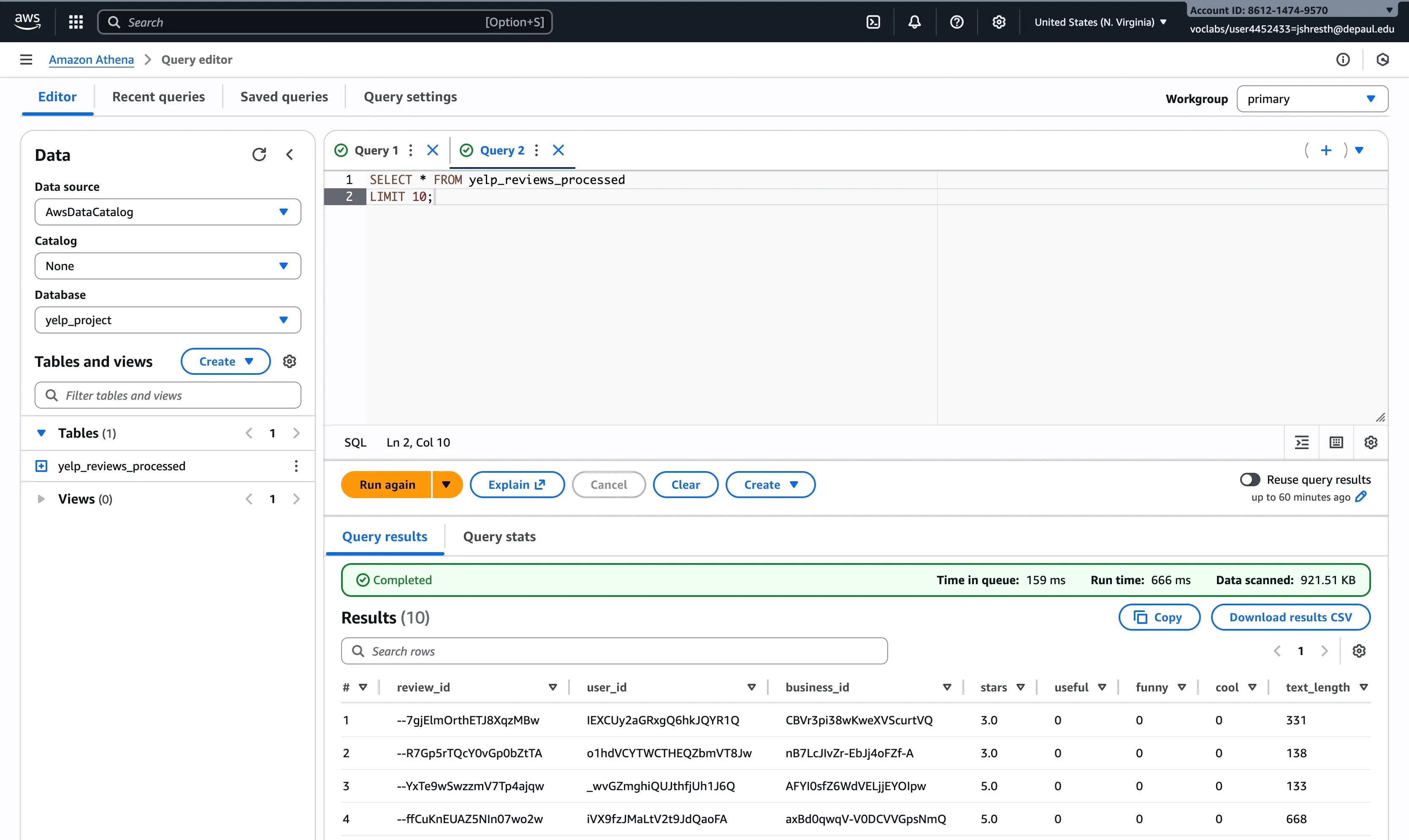Expand the yelp_reviews_processed table columns
Screen dimensions: 1409x840
(x=41, y=466)
